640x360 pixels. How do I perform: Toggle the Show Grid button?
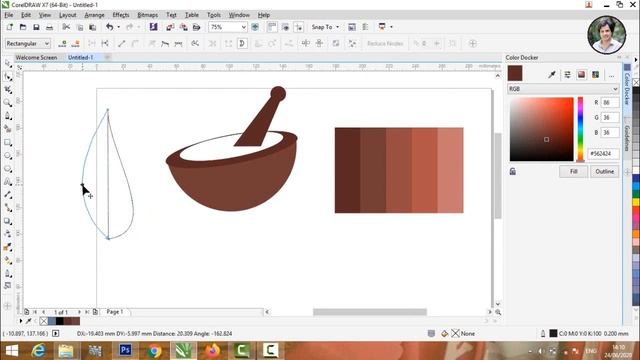[285, 27]
